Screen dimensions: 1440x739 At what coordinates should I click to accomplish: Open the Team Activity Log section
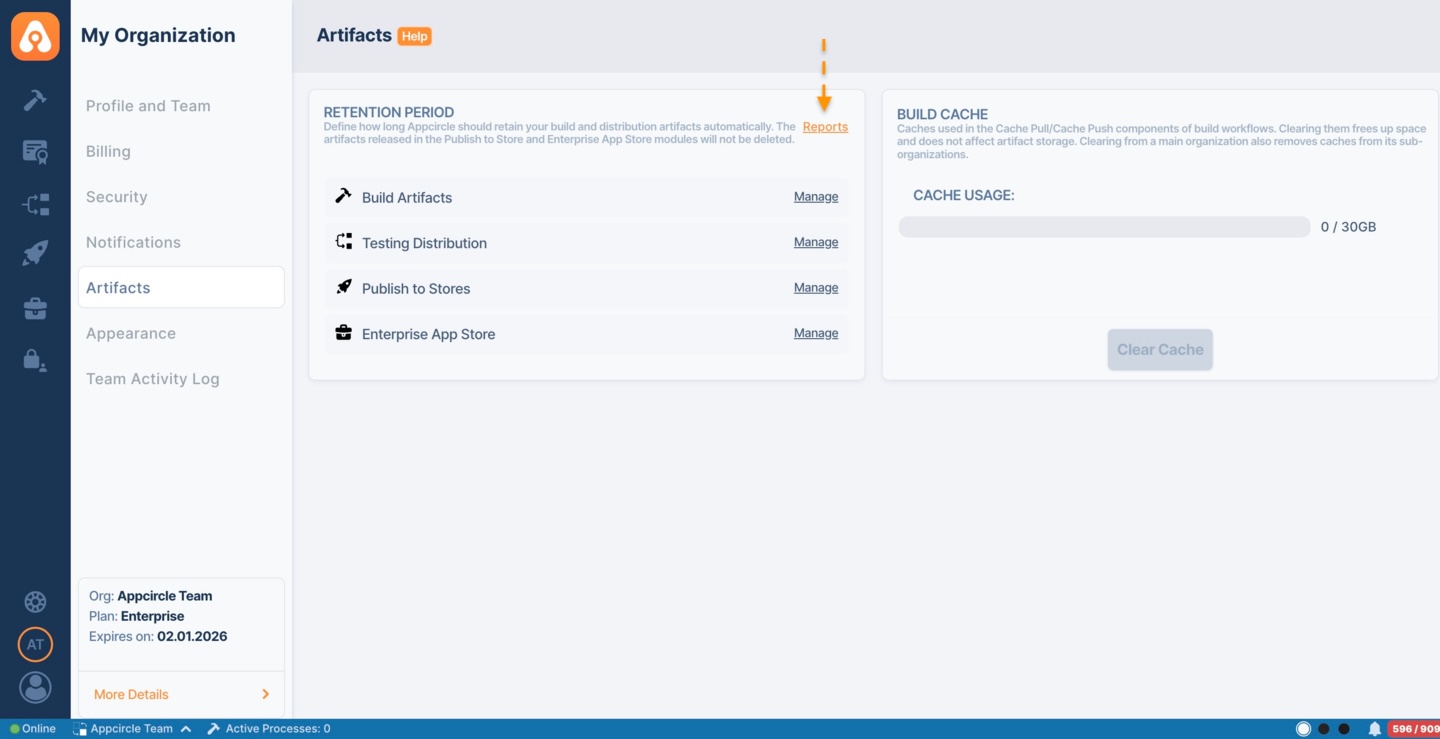pyautogui.click(x=152, y=378)
